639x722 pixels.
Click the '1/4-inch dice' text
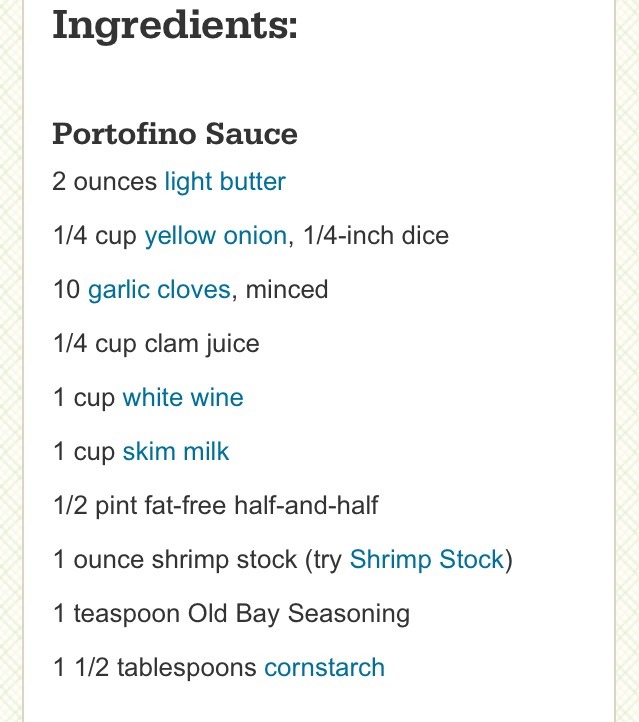click(x=376, y=236)
